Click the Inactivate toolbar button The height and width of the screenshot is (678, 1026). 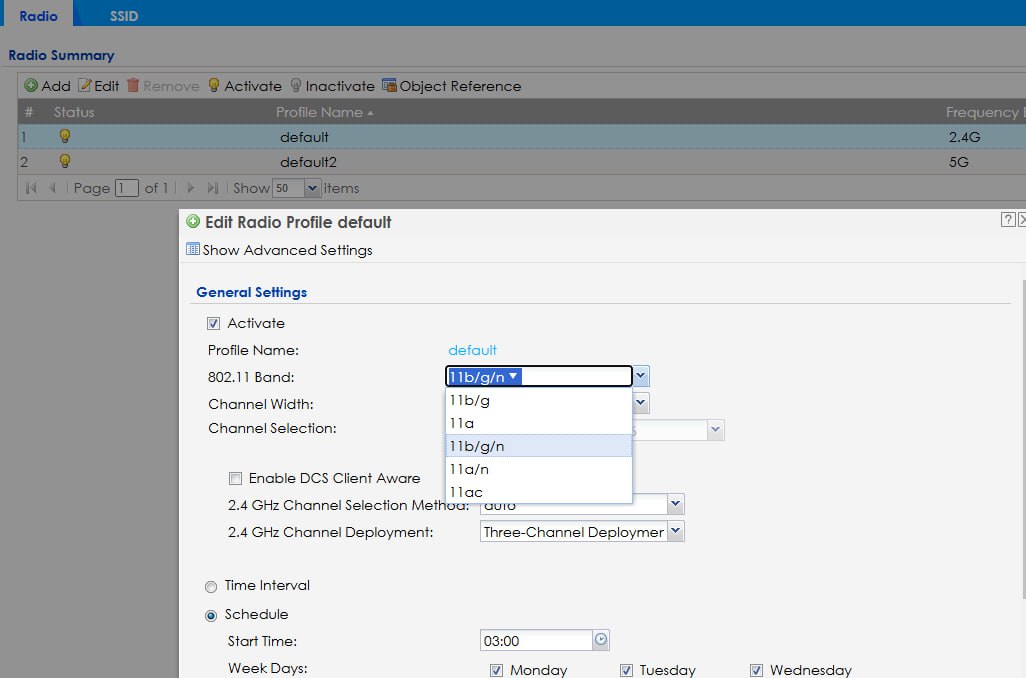tap(332, 86)
